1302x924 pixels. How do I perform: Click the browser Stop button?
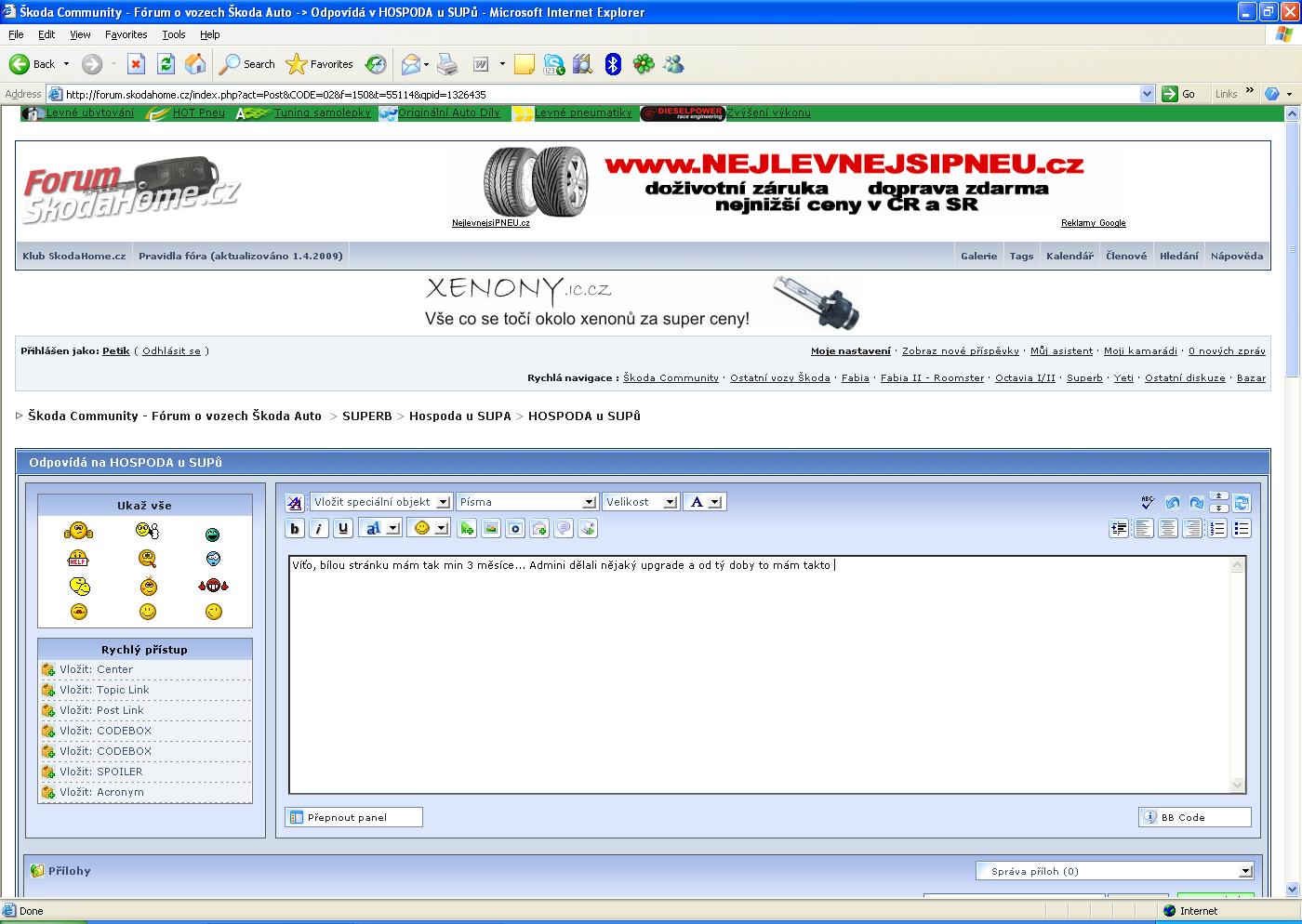pos(136,64)
